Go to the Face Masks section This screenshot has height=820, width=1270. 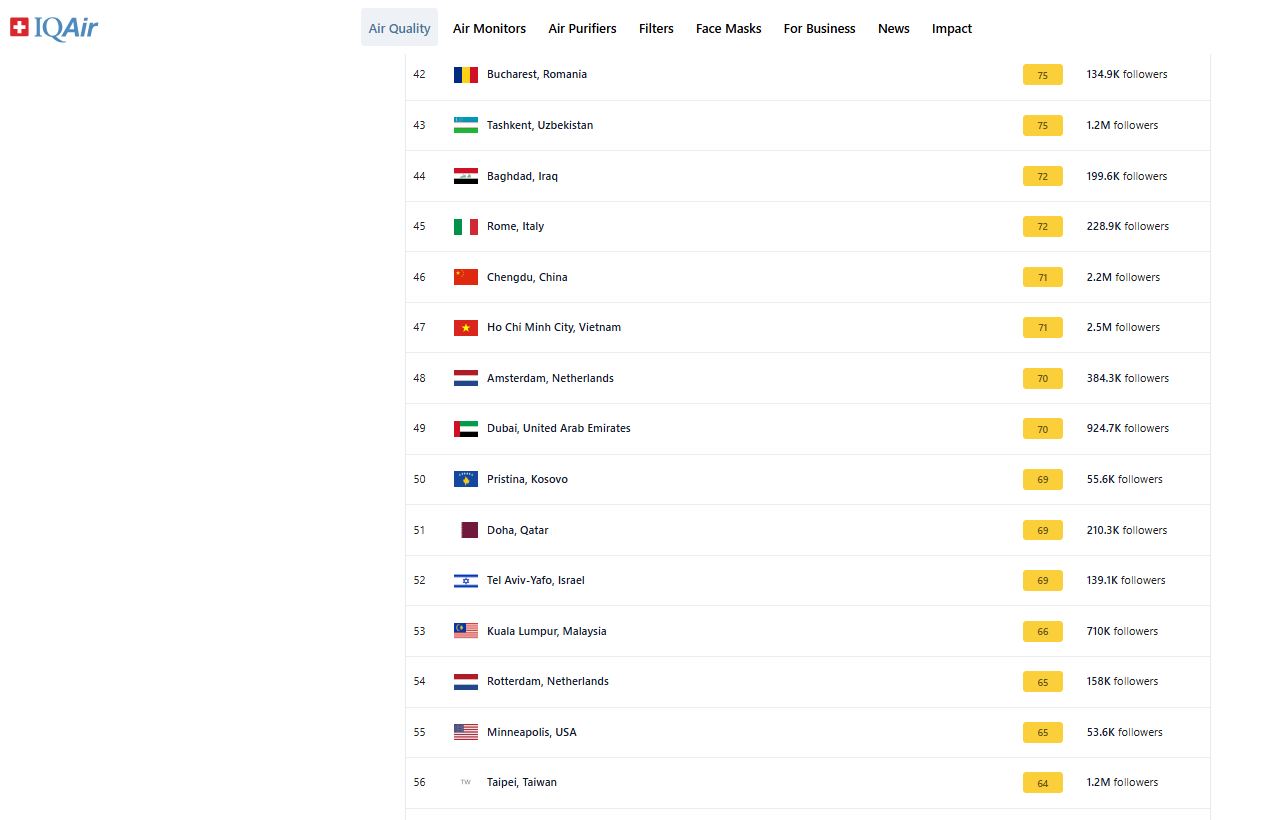pyautogui.click(x=728, y=28)
